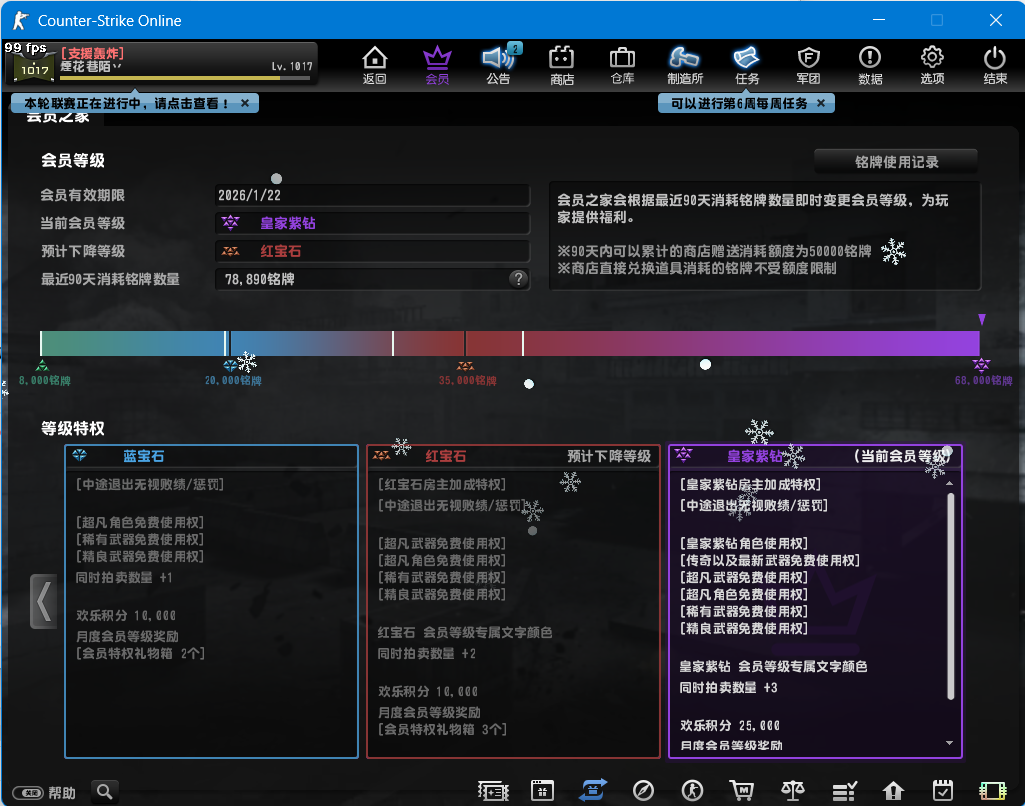The height and width of the screenshot is (806, 1025).
Task: Open the 商店 shop icon
Action: click(562, 65)
